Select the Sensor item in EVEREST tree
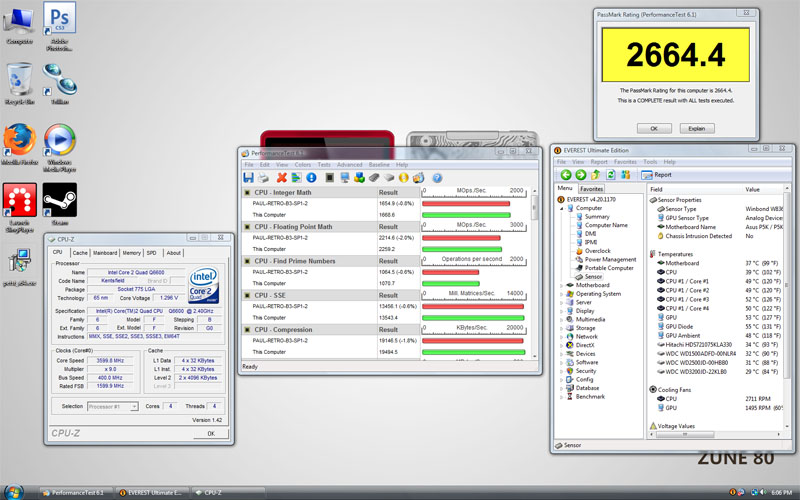800x500 pixels. tap(593, 277)
